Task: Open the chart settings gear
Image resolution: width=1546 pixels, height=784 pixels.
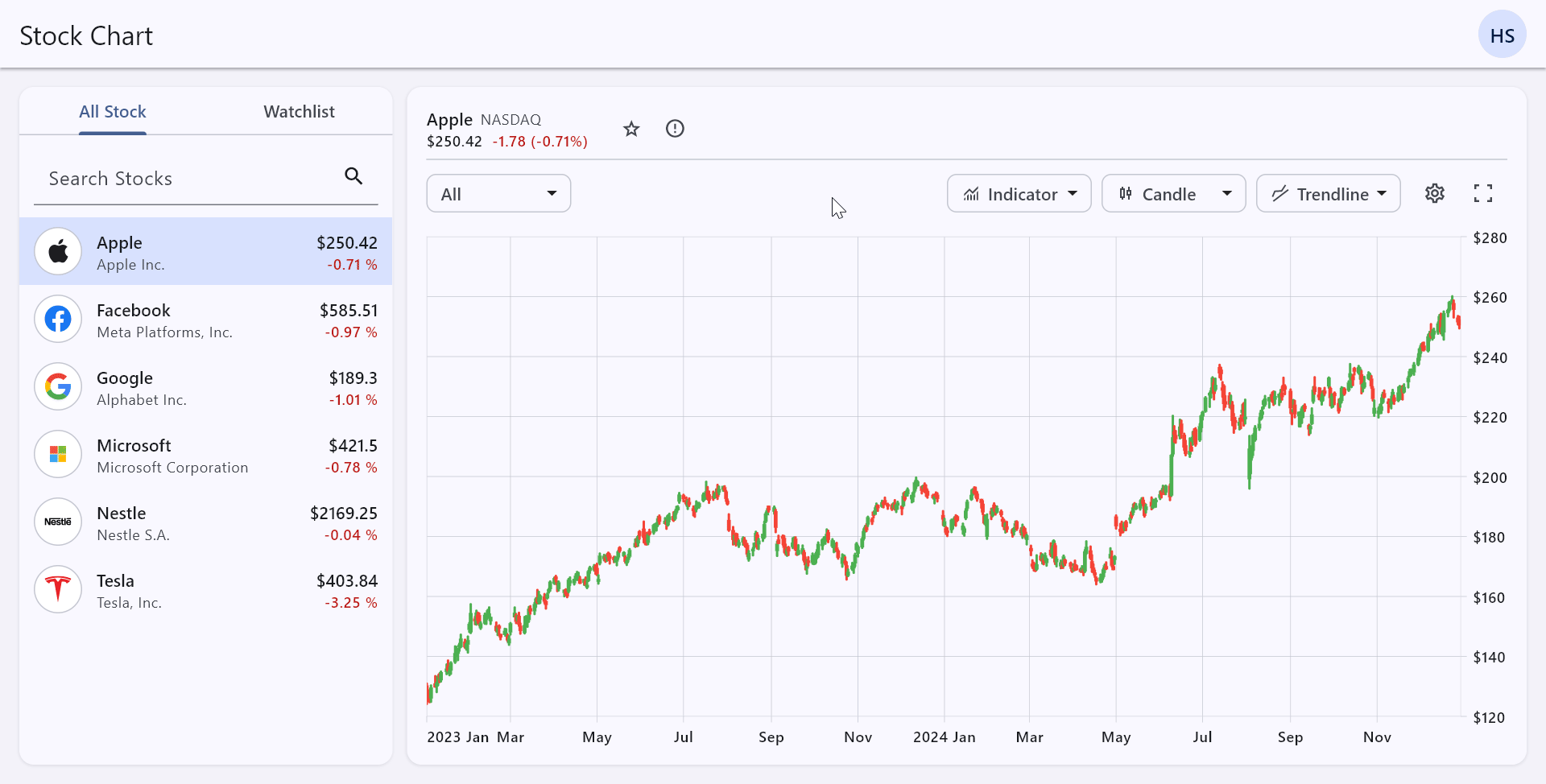Action: [x=1436, y=193]
